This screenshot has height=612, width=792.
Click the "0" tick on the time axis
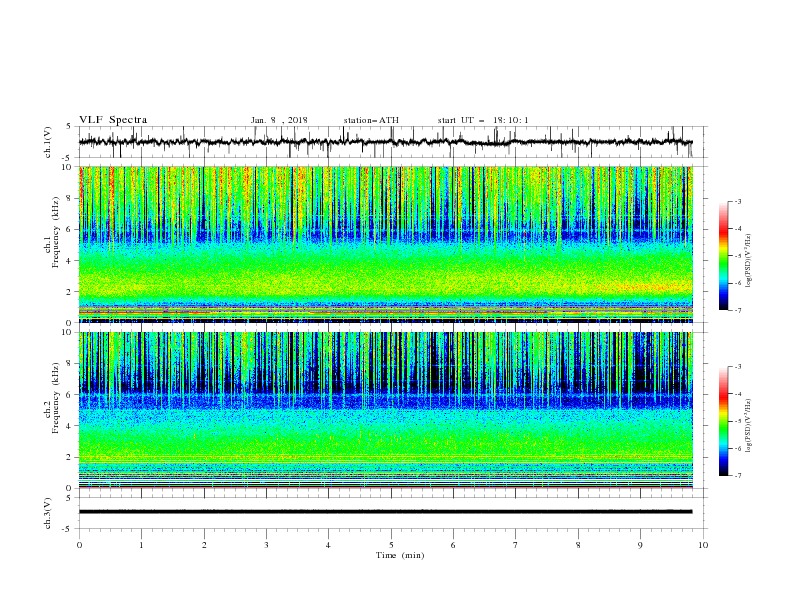tap(79, 545)
